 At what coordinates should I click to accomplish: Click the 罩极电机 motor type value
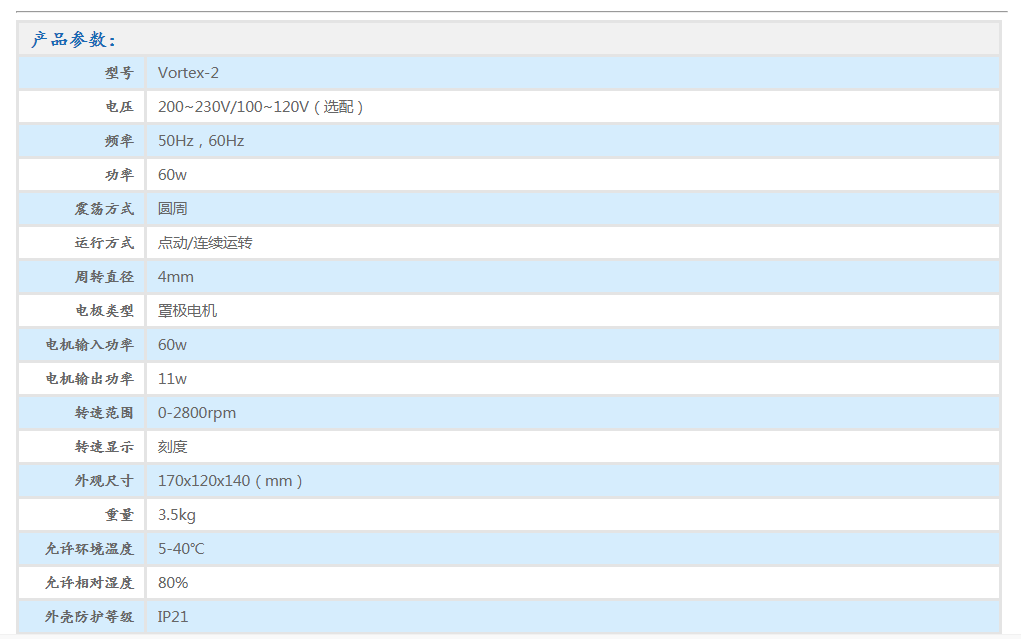(187, 311)
